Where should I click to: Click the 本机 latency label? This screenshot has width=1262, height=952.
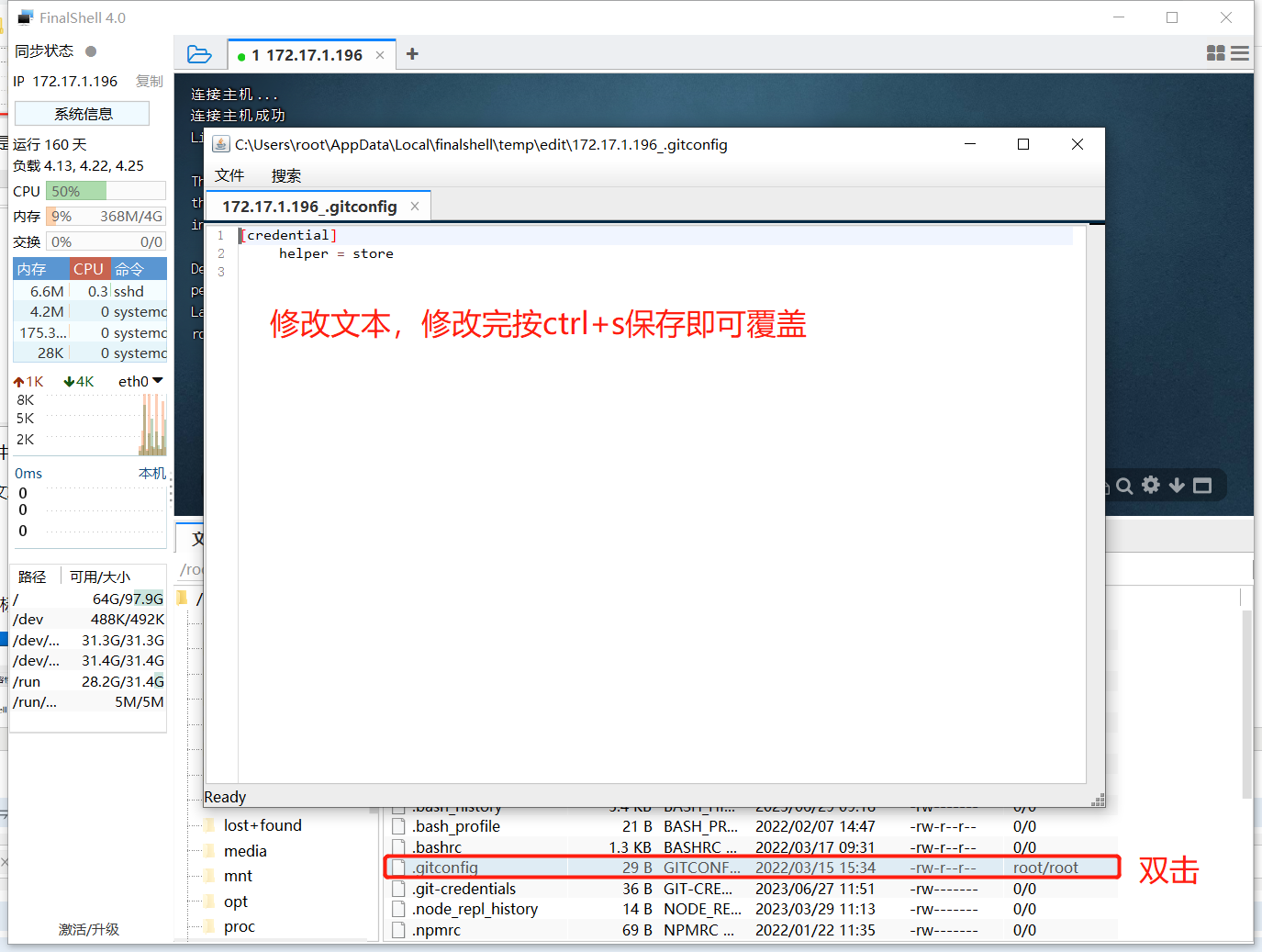click(x=152, y=473)
